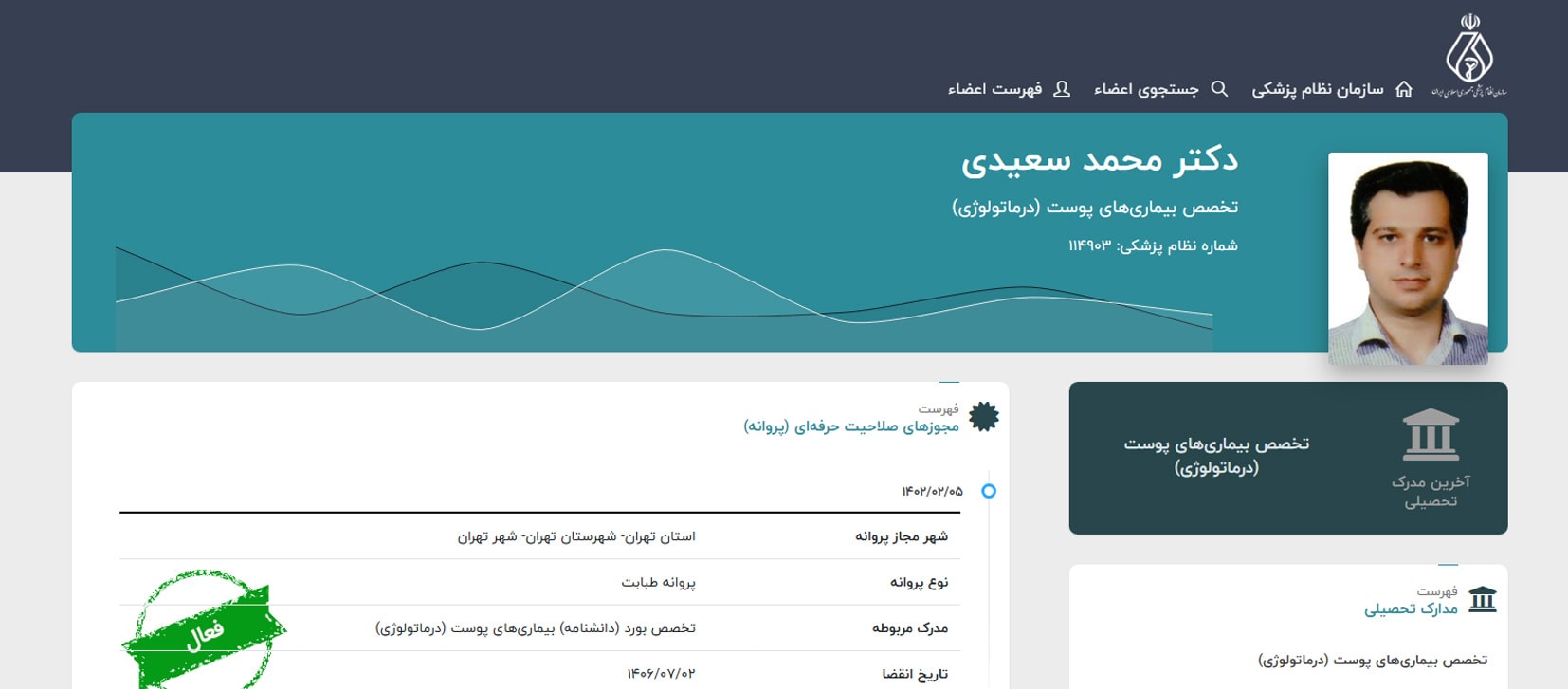Open the جستجوی اعضاء menu item
This screenshot has height=689, width=1568.
[x=1146, y=89]
